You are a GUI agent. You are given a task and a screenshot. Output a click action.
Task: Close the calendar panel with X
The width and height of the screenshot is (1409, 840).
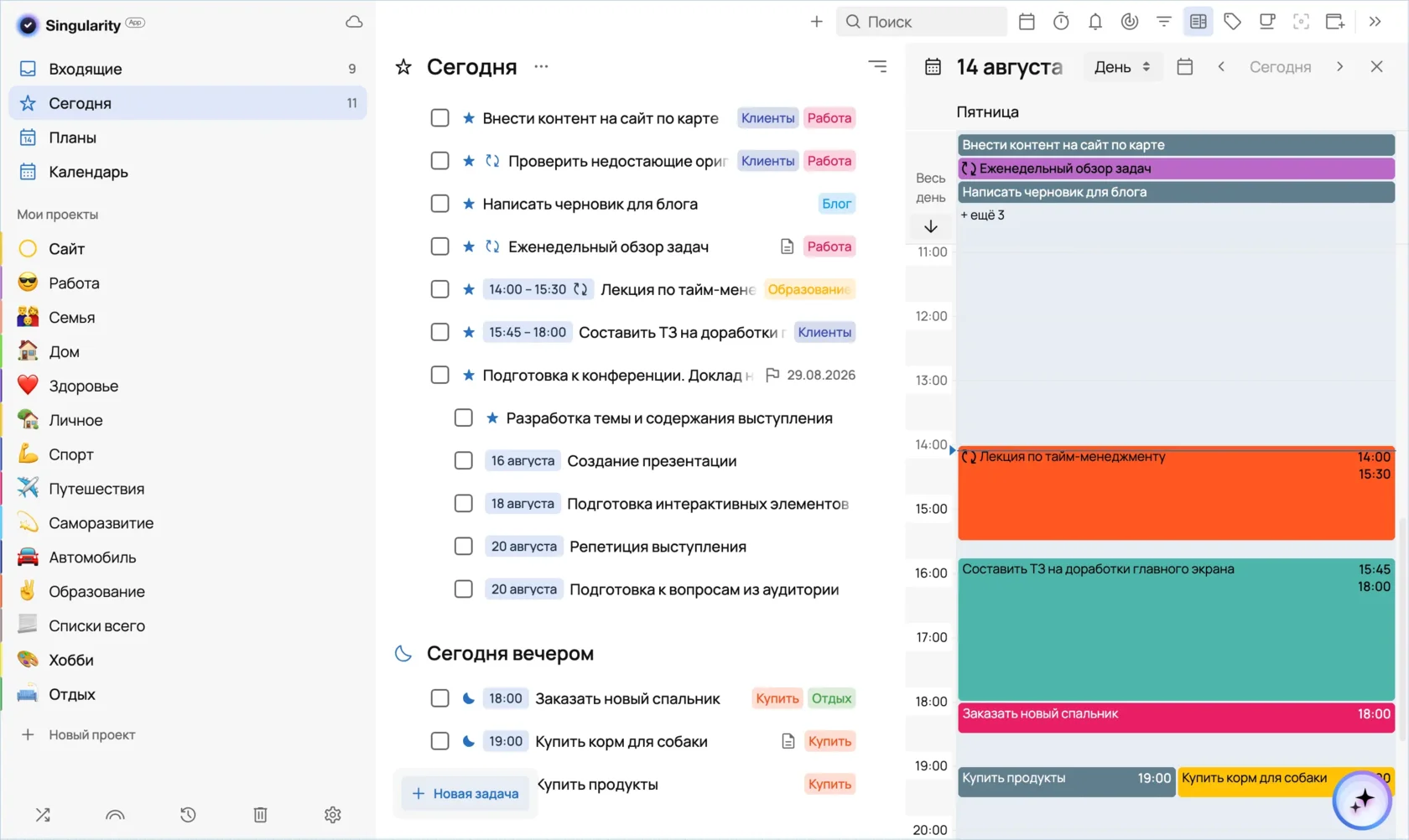[1376, 66]
